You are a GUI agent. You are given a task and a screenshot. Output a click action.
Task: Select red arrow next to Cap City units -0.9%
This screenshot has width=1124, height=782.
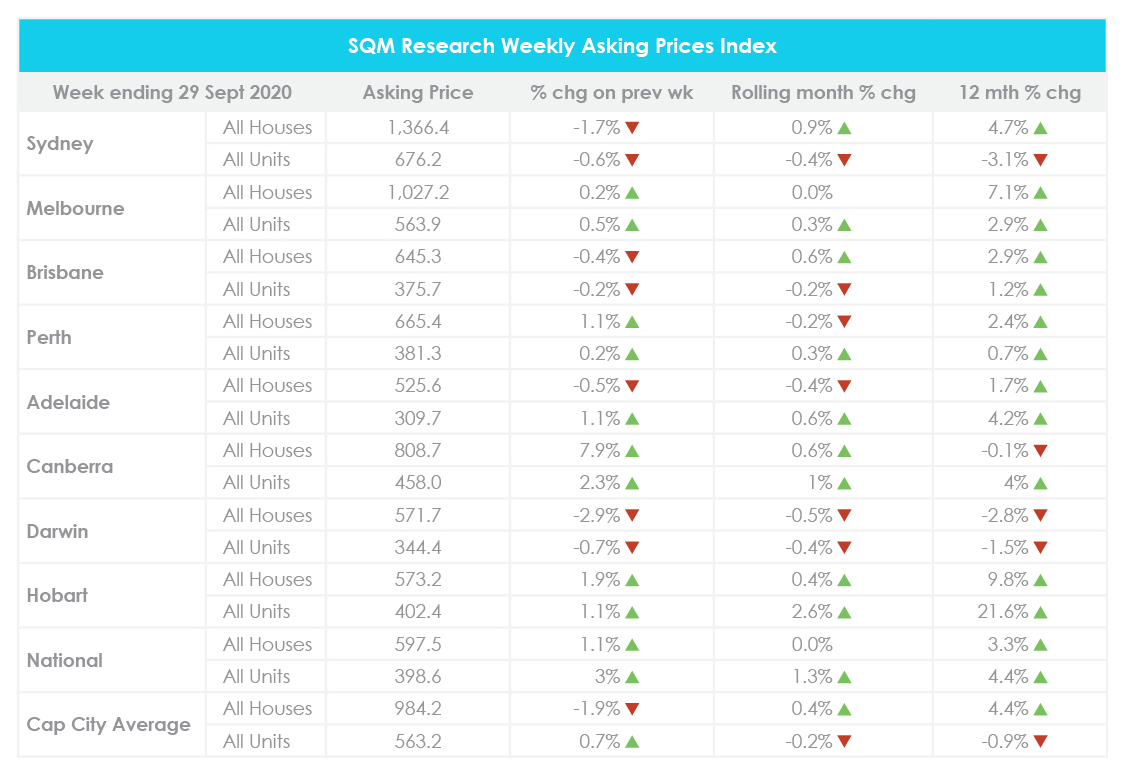tap(1040, 741)
